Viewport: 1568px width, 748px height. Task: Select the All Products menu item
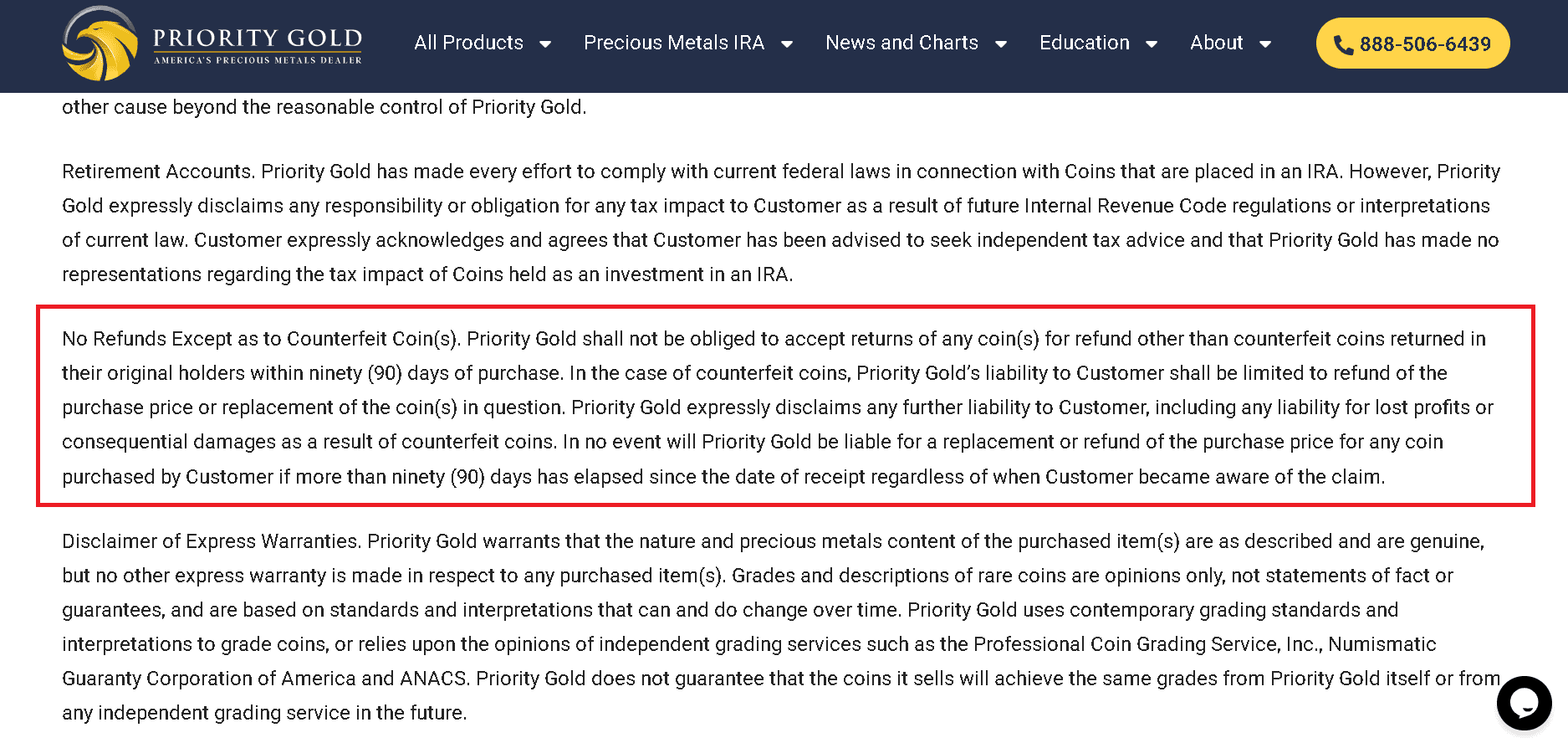click(x=469, y=43)
